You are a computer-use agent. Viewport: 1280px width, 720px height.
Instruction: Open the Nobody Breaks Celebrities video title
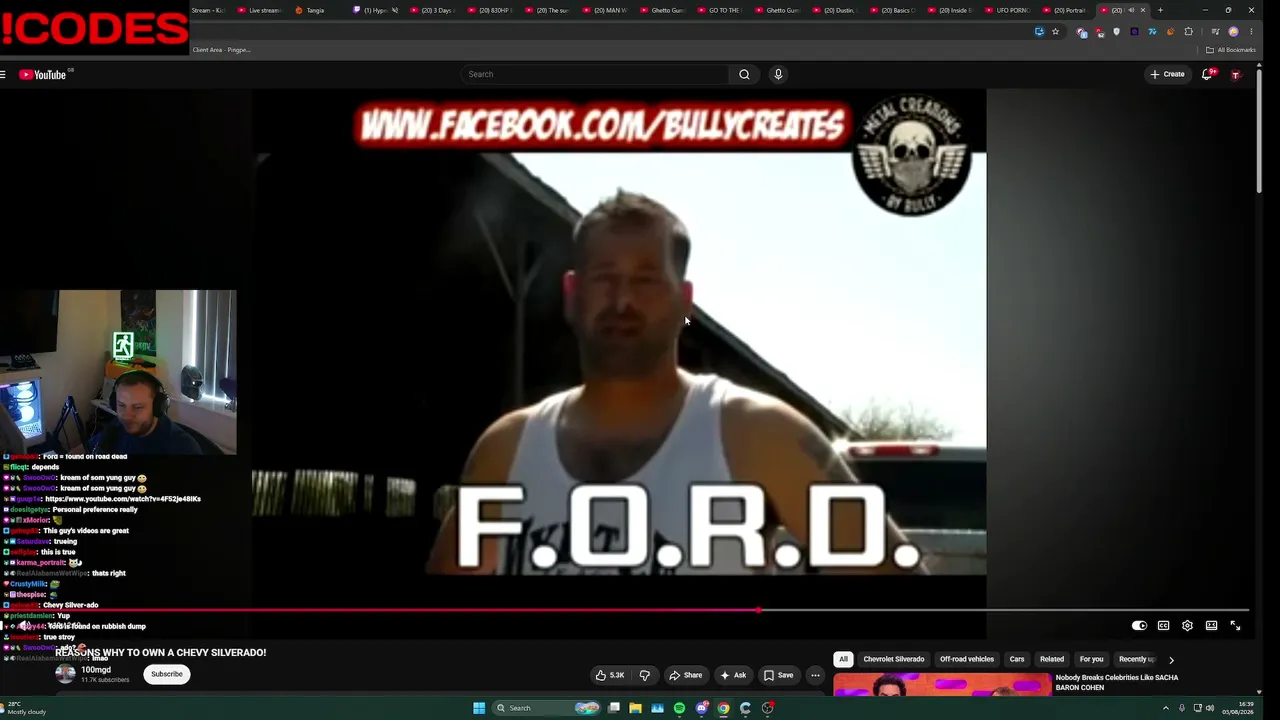point(1117,682)
